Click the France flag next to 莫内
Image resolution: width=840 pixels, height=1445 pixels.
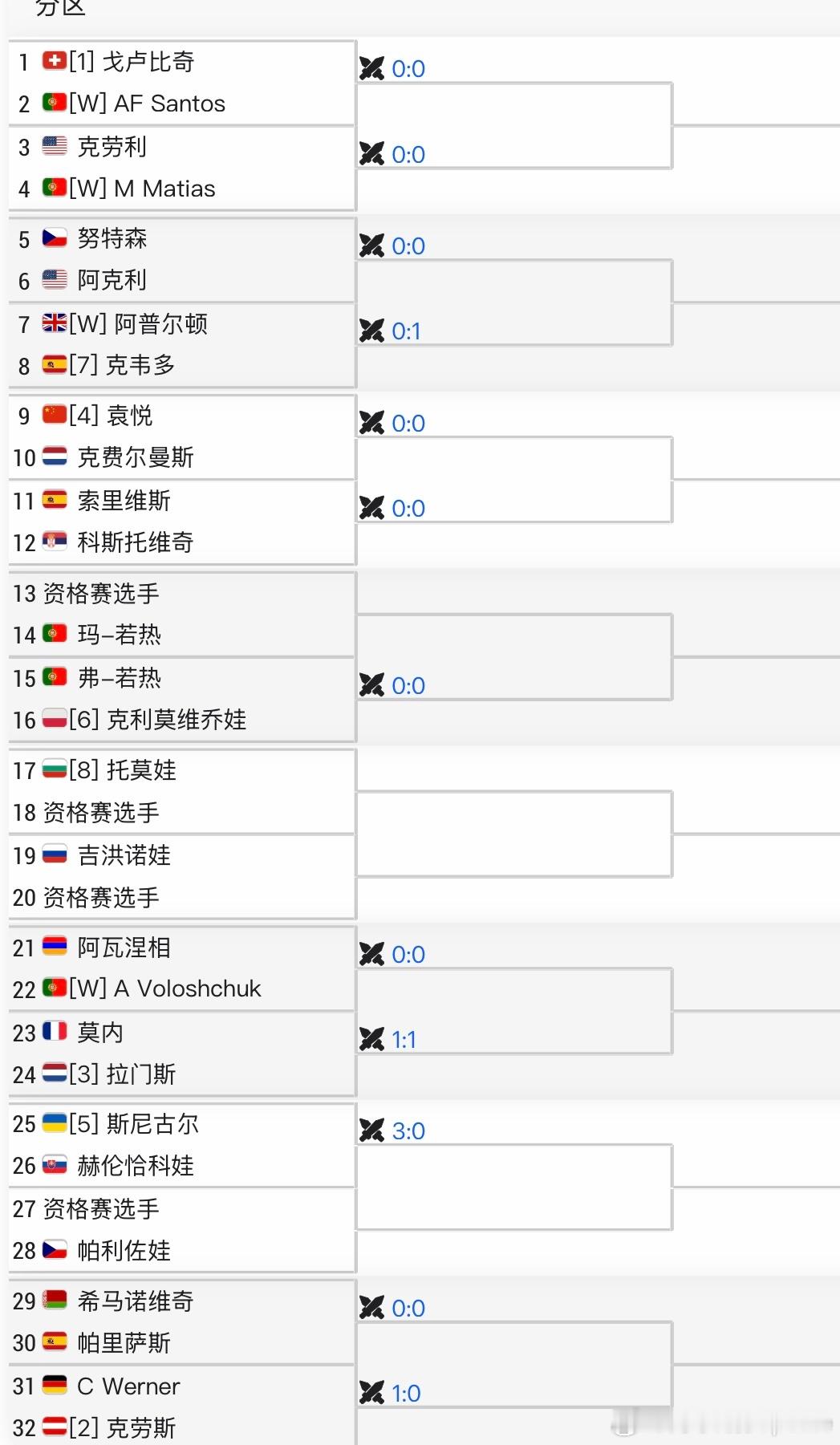point(52,1031)
